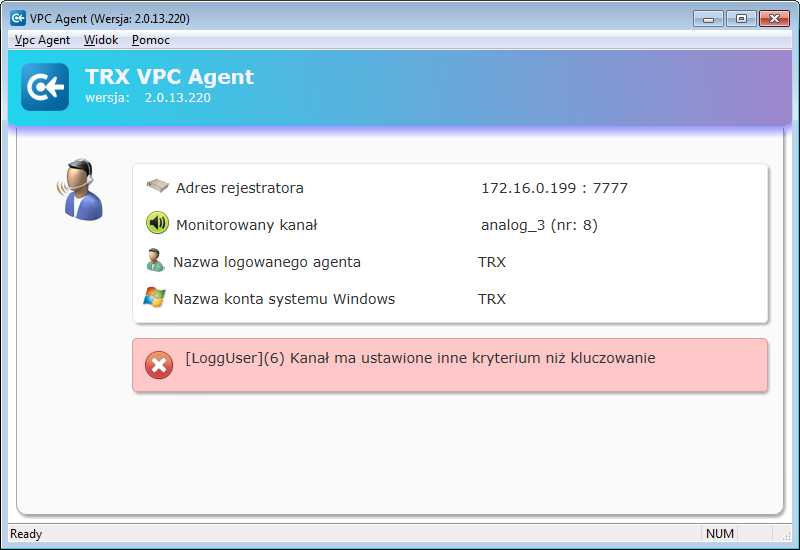
Task: Select the Nazwa logowanego agenta label
Action: 267,262
